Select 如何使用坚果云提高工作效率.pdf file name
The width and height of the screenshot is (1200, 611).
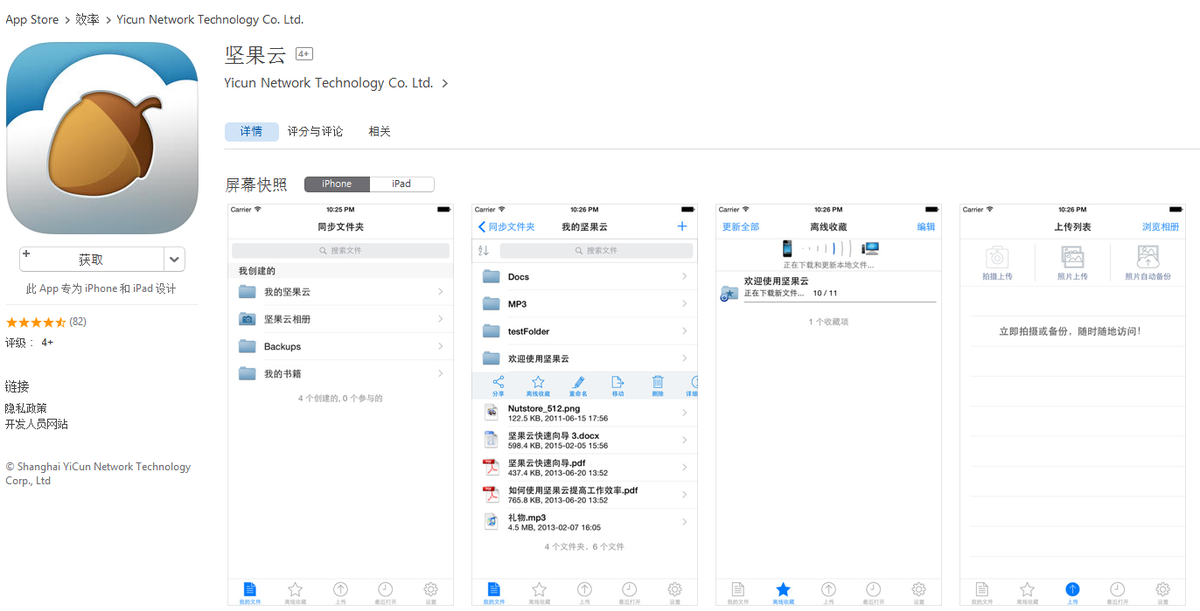(573, 490)
